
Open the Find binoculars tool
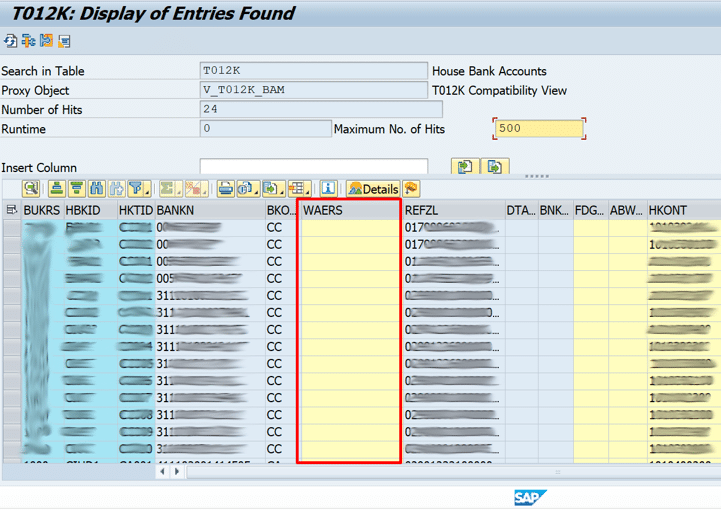point(96,189)
